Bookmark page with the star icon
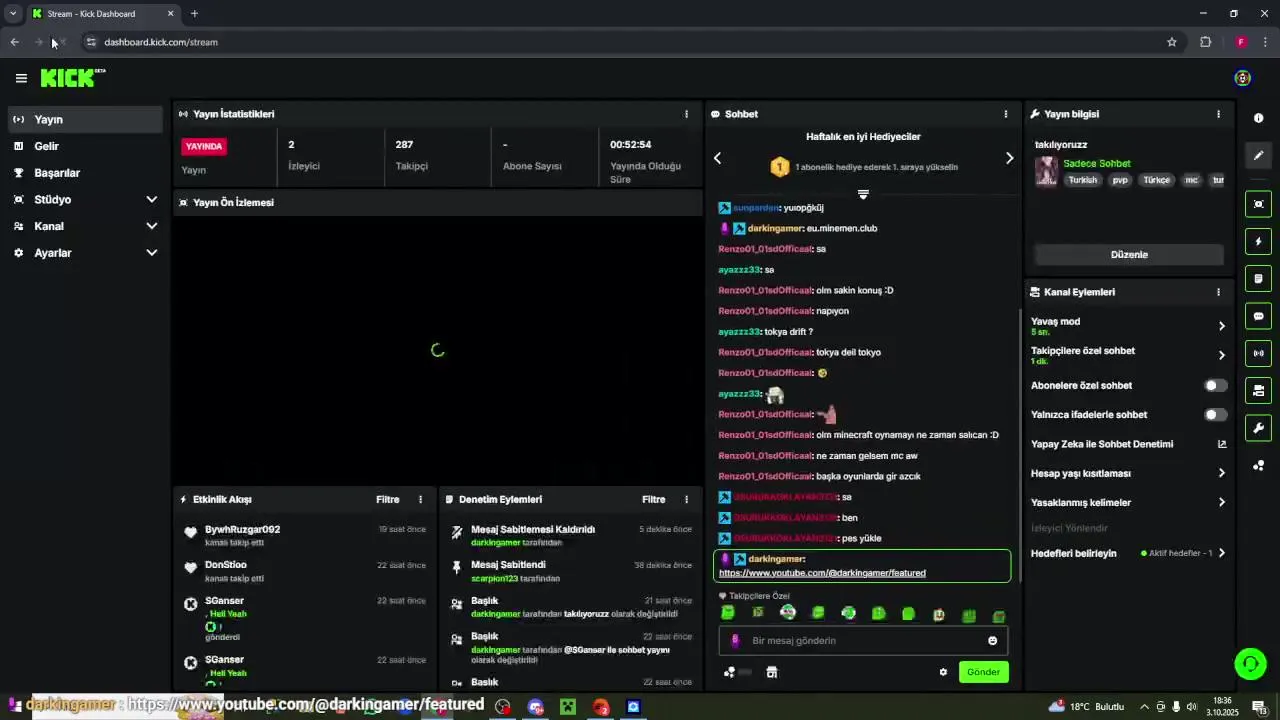 click(1171, 42)
